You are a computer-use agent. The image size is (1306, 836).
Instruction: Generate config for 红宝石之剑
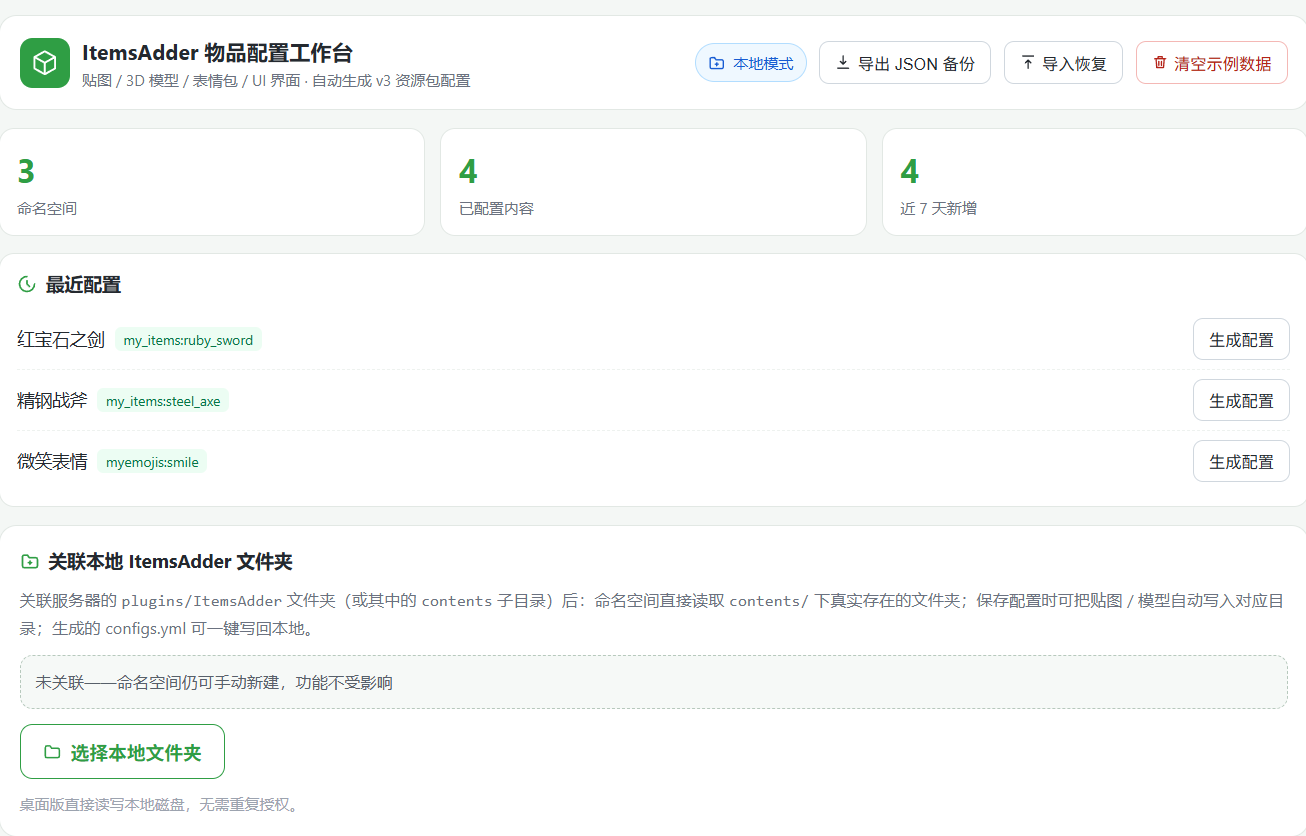pyautogui.click(x=1241, y=339)
